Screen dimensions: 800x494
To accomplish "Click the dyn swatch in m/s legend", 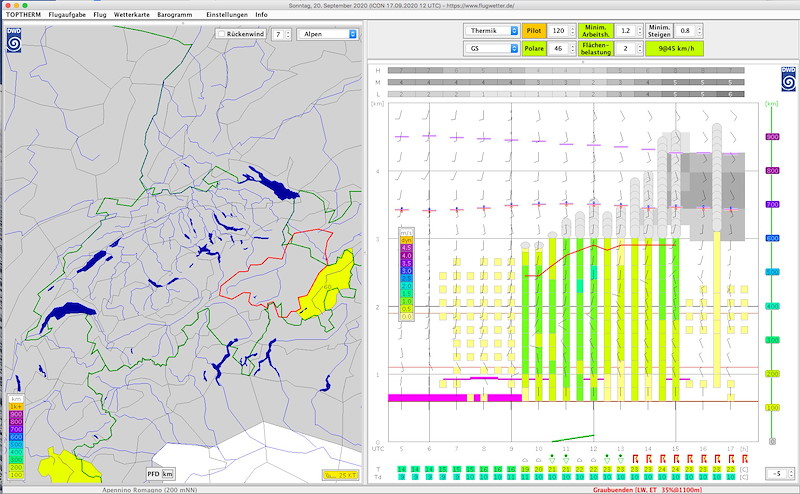I will pos(406,240).
